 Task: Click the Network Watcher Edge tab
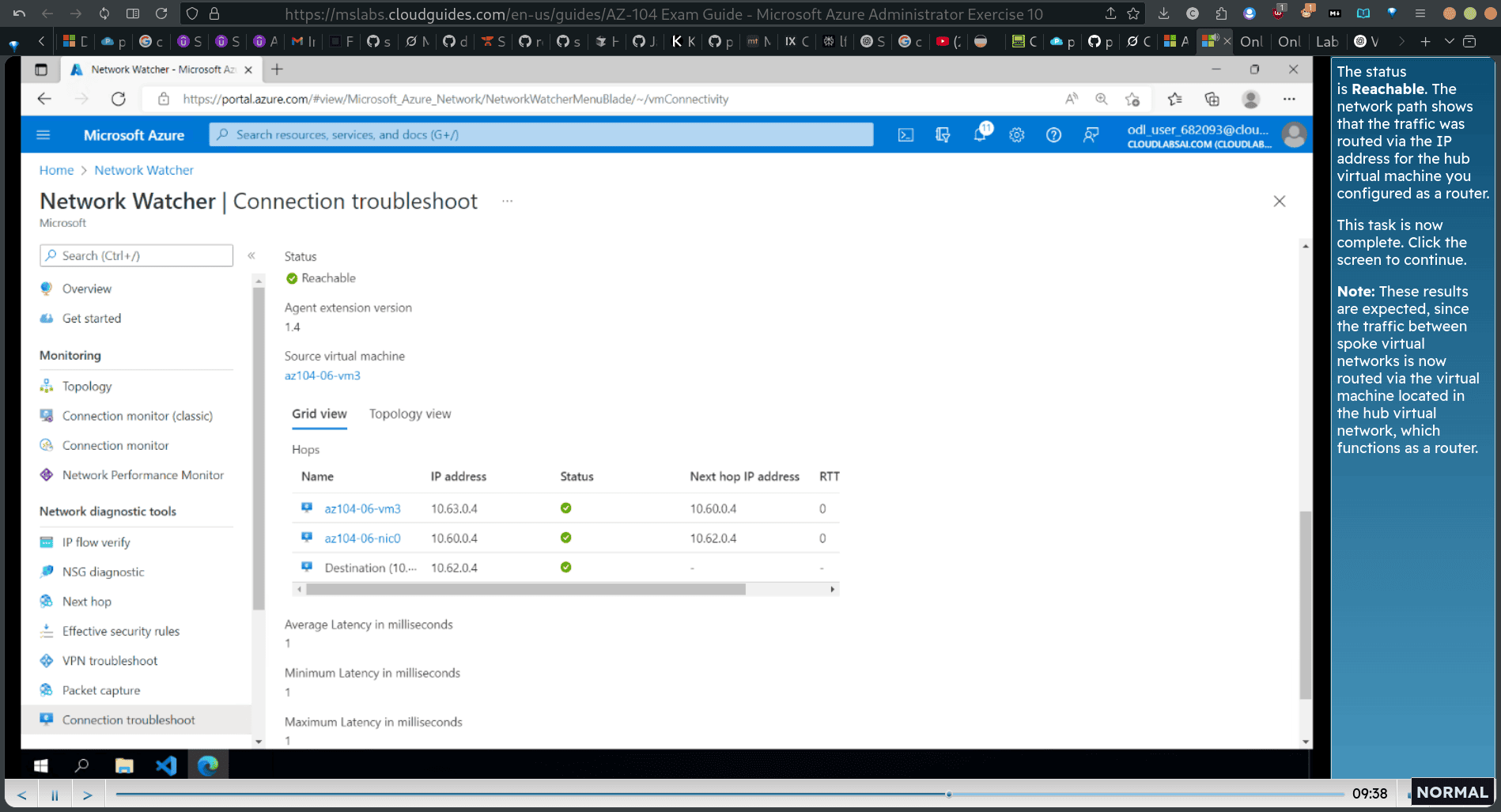click(x=162, y=70)
